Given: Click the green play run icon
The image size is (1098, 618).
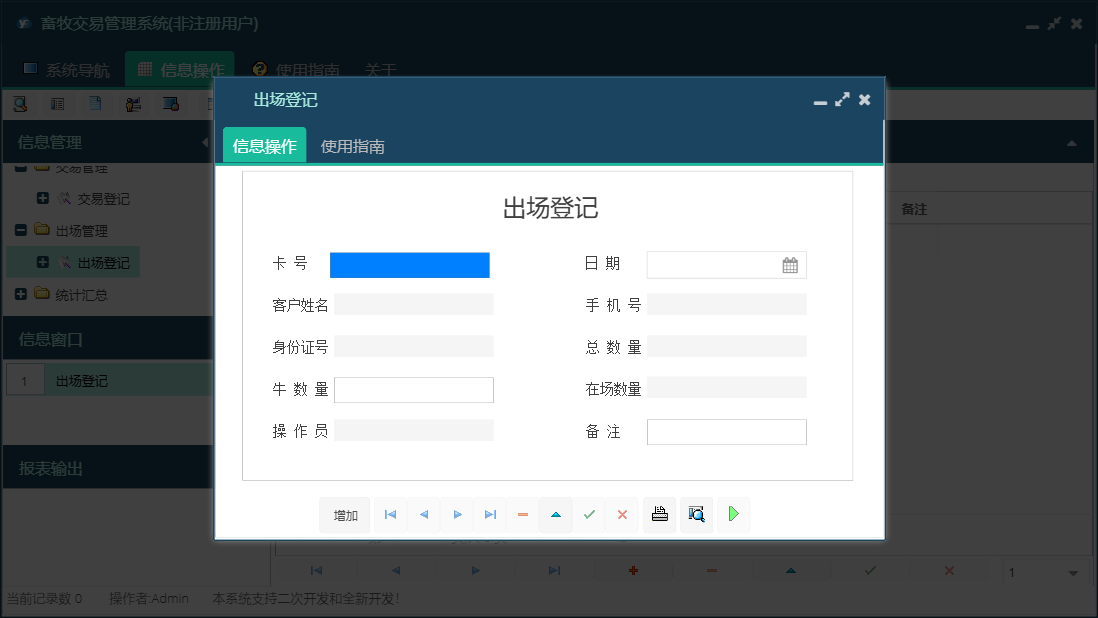Looking at the screenshot, I should click(733, 514).
